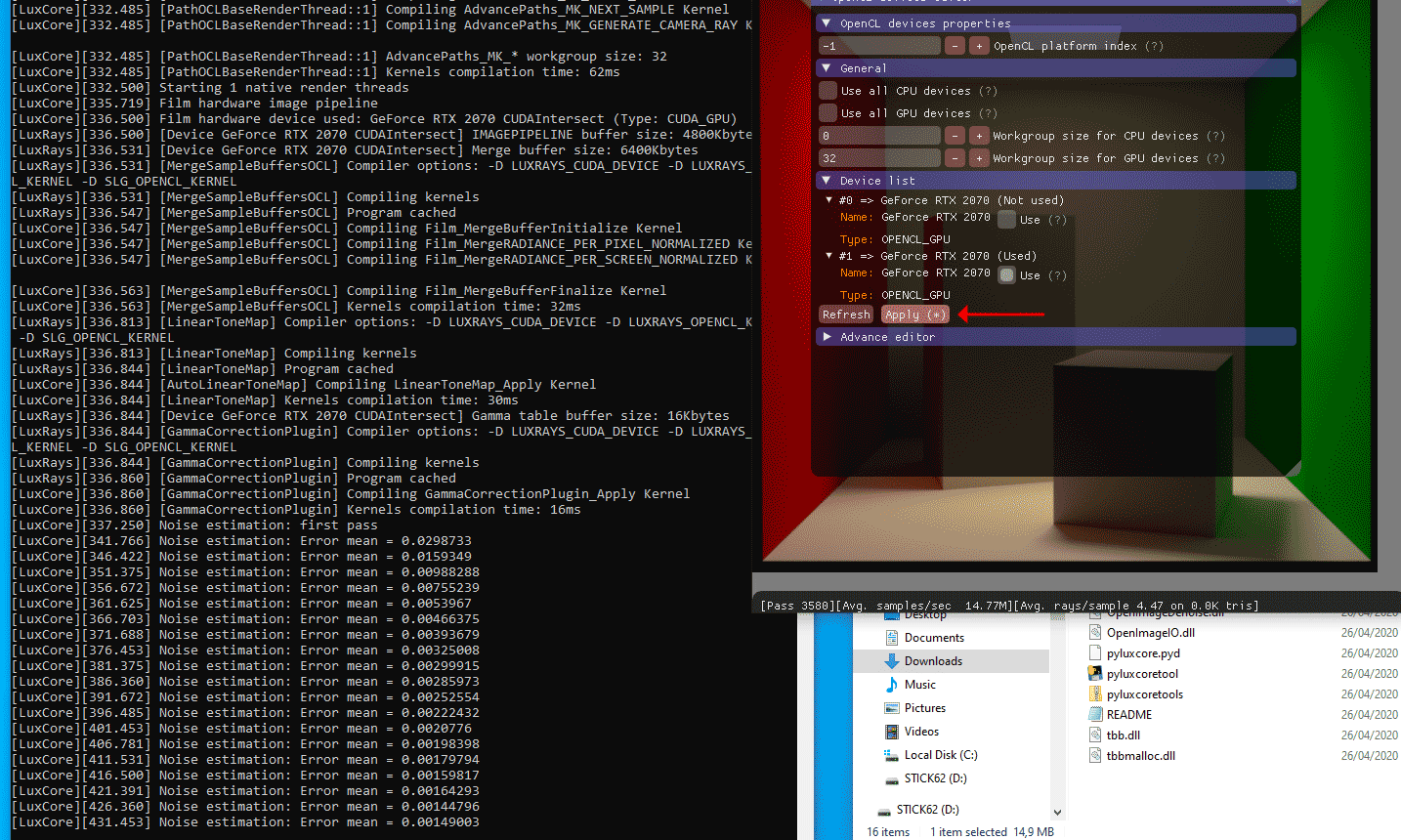Click the Music folder icon in sidebar
This screenshot has width=1401, height=840.
pyautogui.click(x=891, y=685)
